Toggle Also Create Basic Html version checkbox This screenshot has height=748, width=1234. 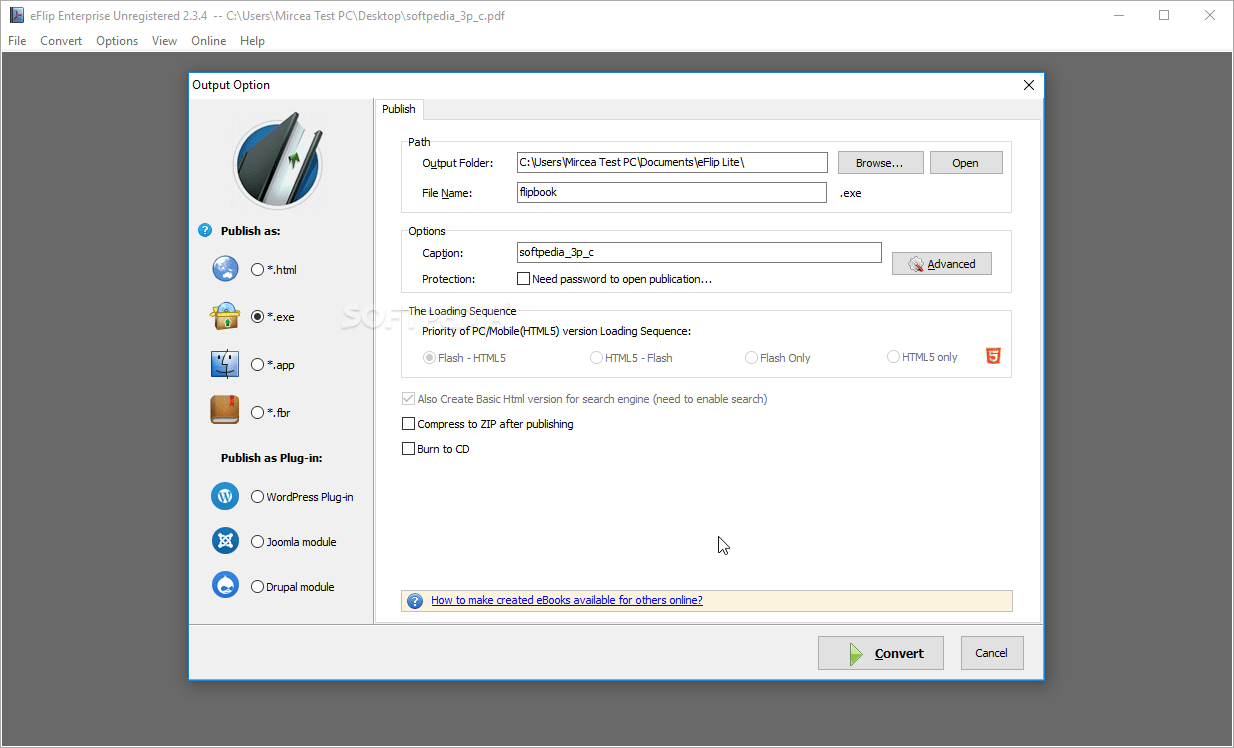tap(408, 399)
